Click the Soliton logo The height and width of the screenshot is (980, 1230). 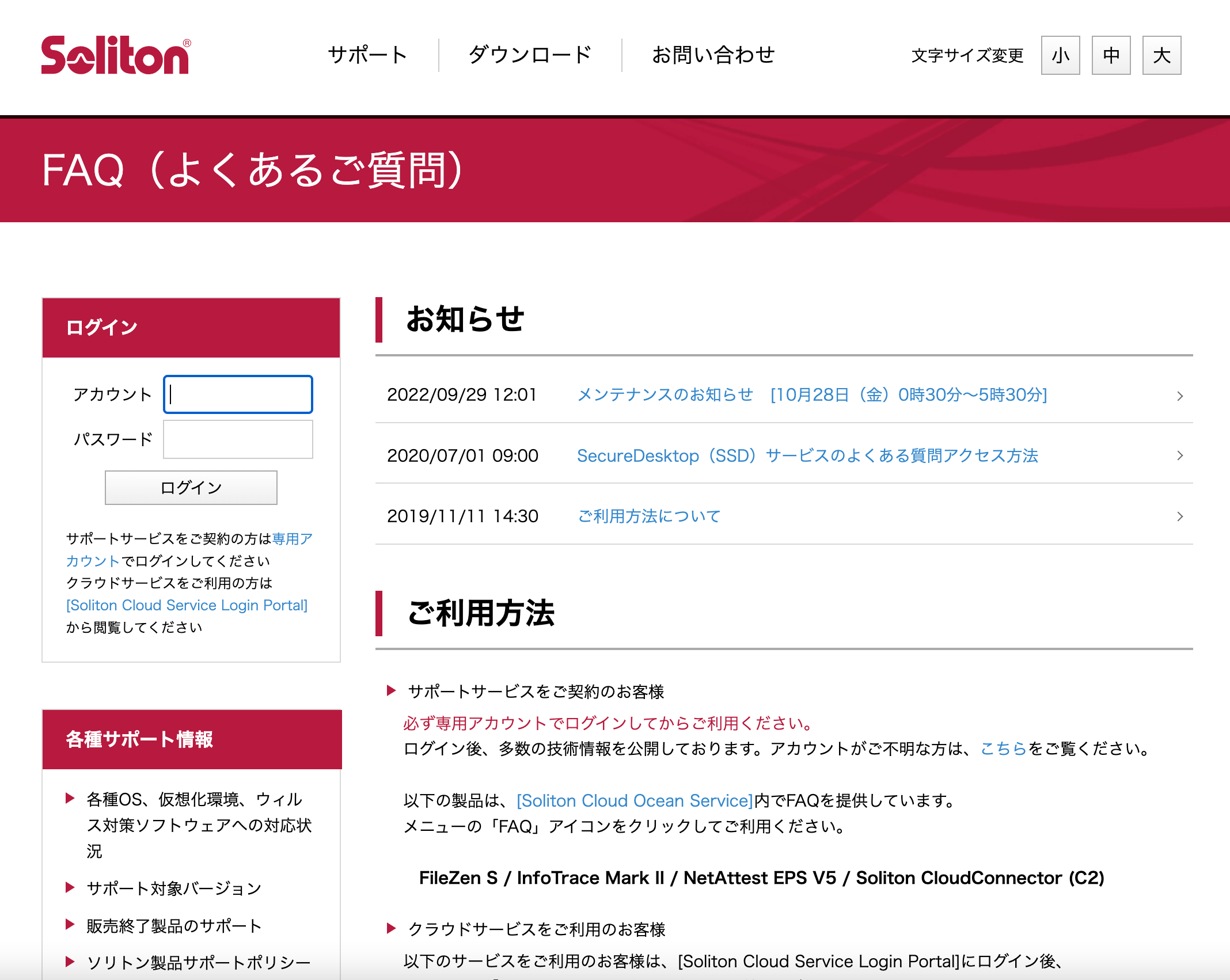click(114, 55)
